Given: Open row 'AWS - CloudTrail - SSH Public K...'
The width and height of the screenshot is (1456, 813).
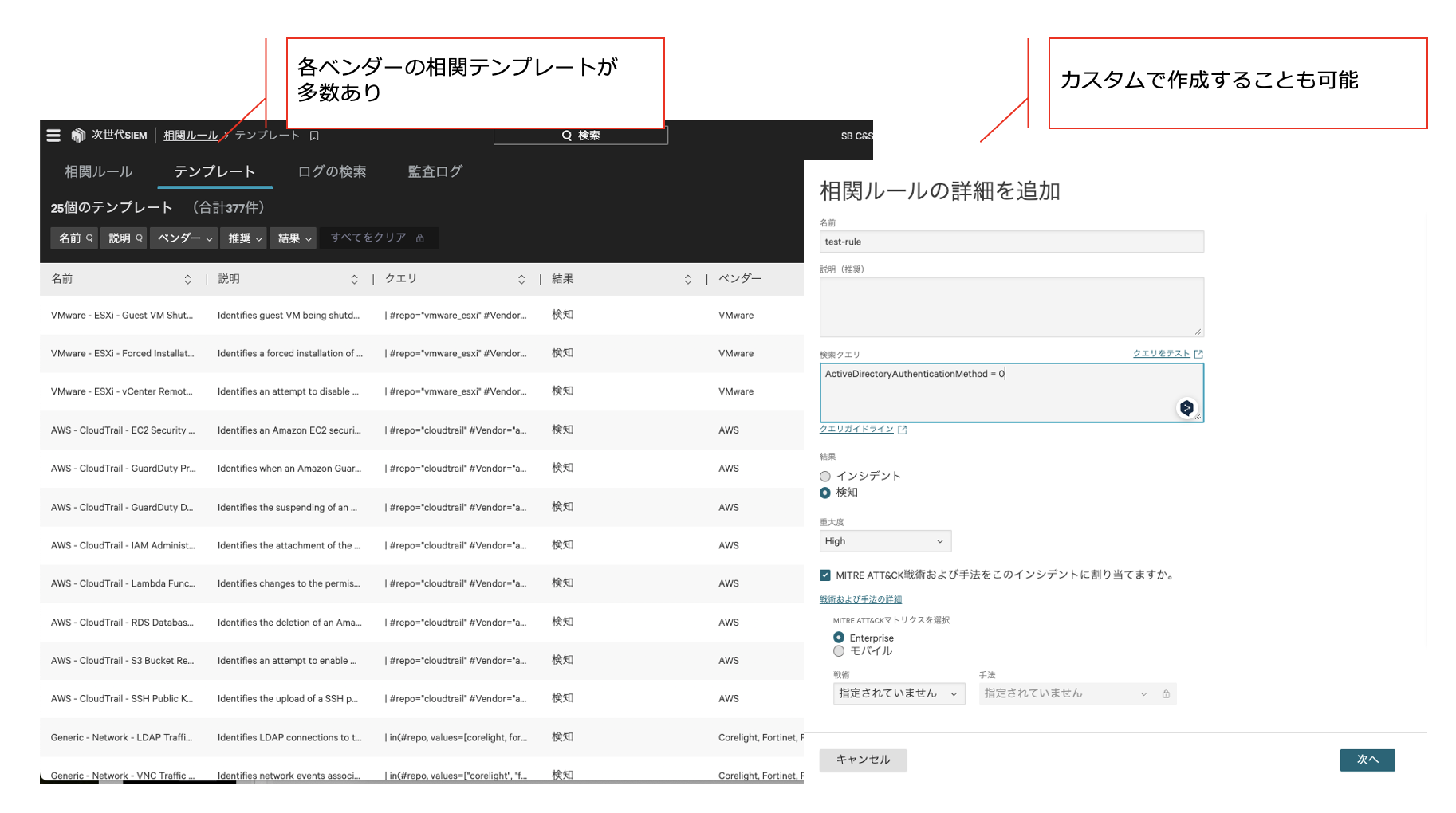Looking at the screenshot, I should [x=422, y=699].
